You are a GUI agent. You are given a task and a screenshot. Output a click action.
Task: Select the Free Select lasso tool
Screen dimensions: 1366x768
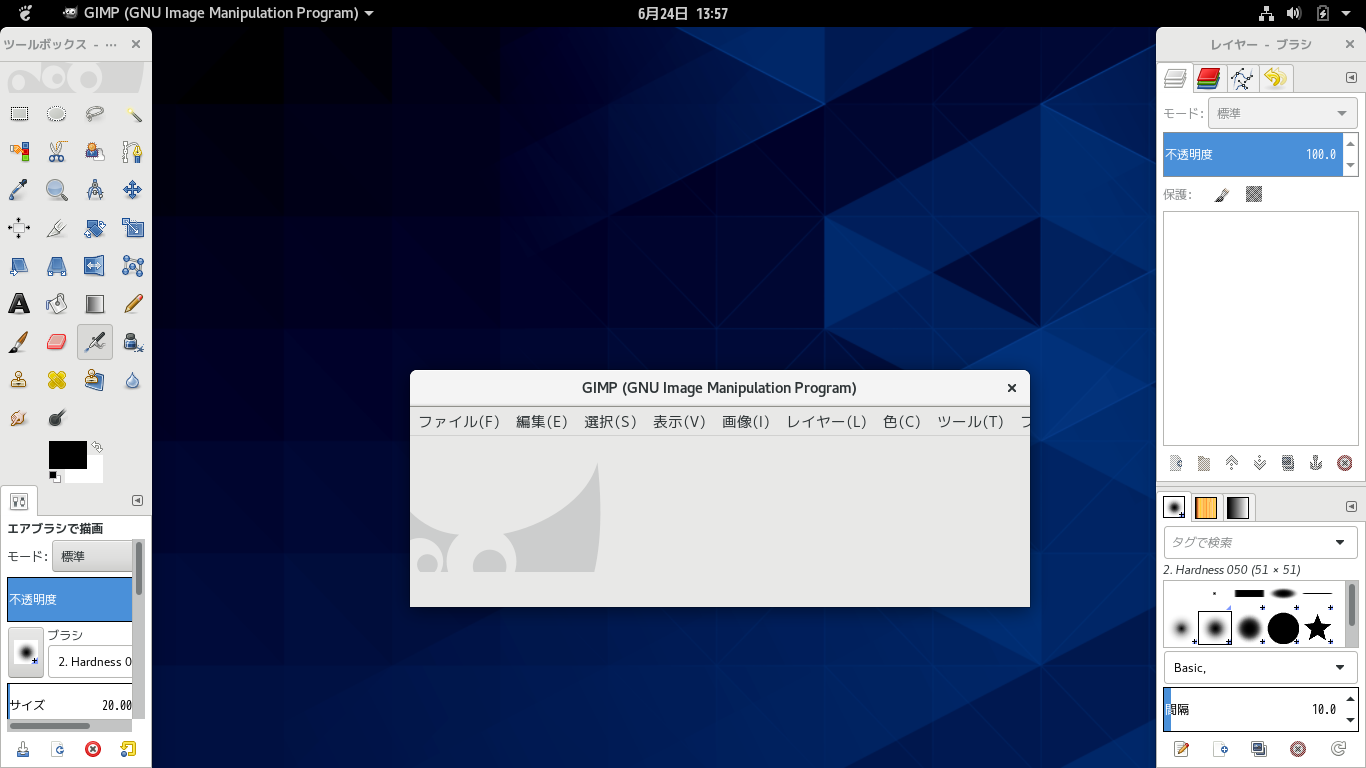pyautogui.click(x=95, y=114)
